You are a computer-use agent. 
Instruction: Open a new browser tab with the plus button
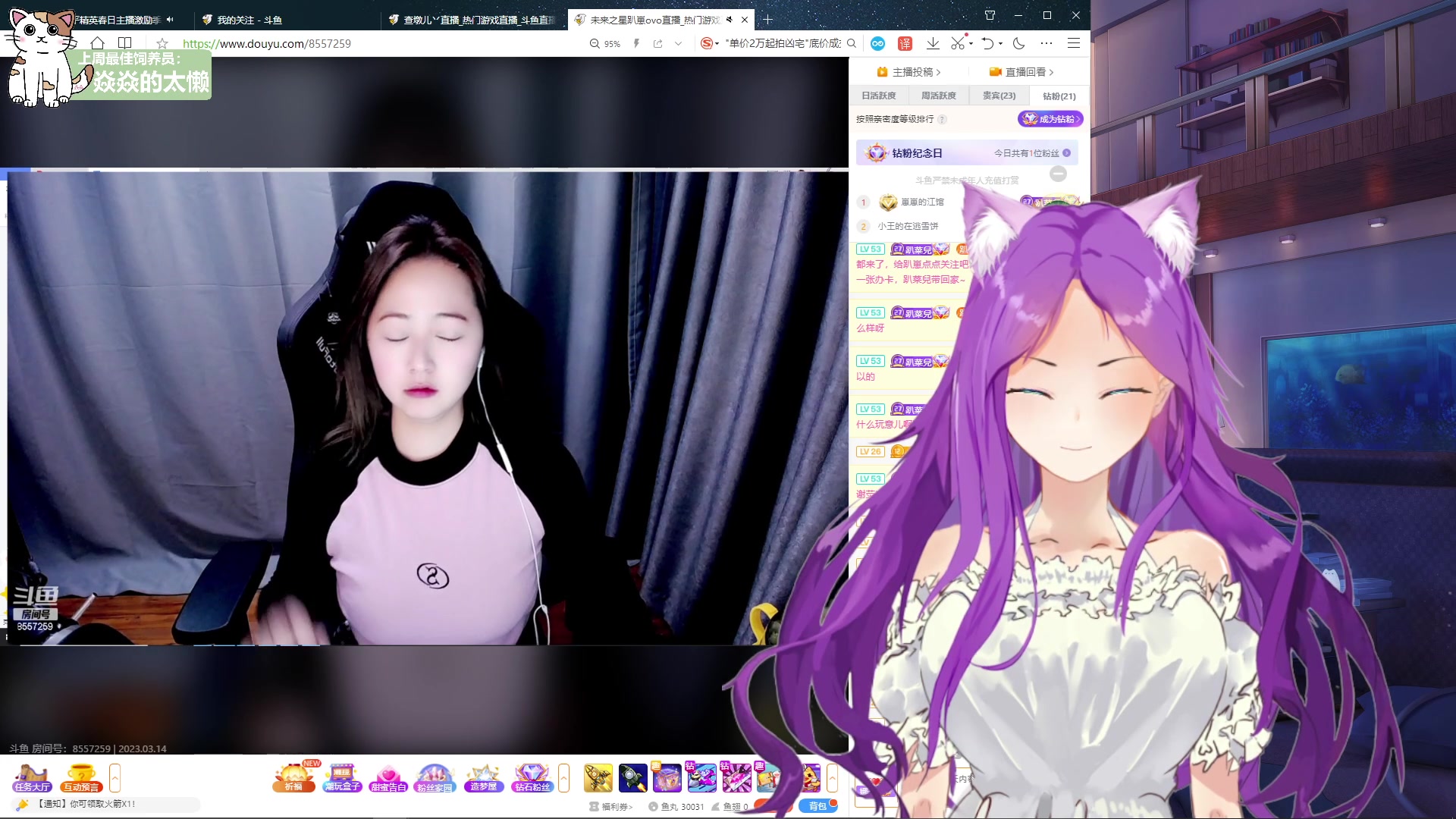click(767, 20)
